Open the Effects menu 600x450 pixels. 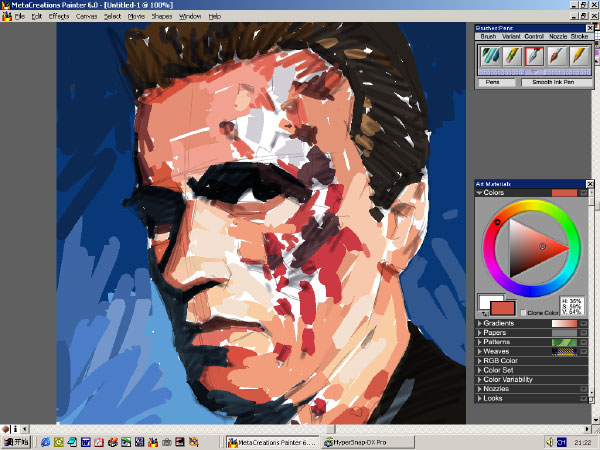pos(59,16)
